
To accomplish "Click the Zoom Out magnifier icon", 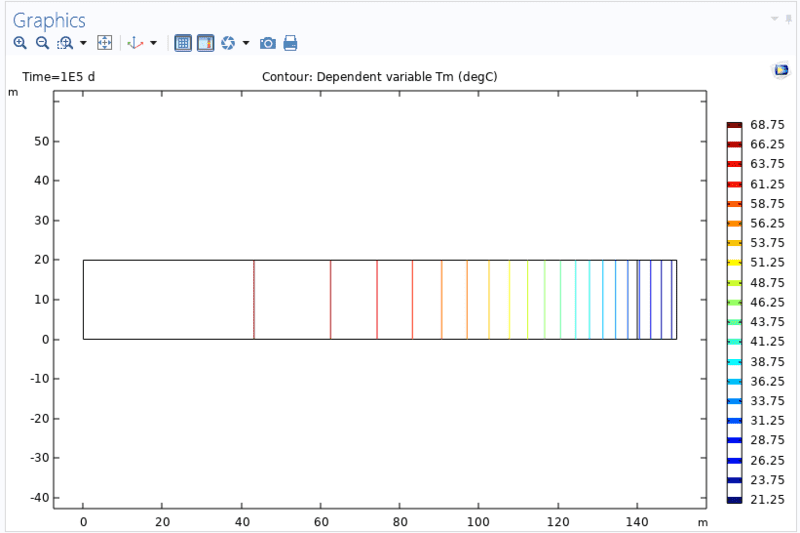I will click(x=42, y=43).
